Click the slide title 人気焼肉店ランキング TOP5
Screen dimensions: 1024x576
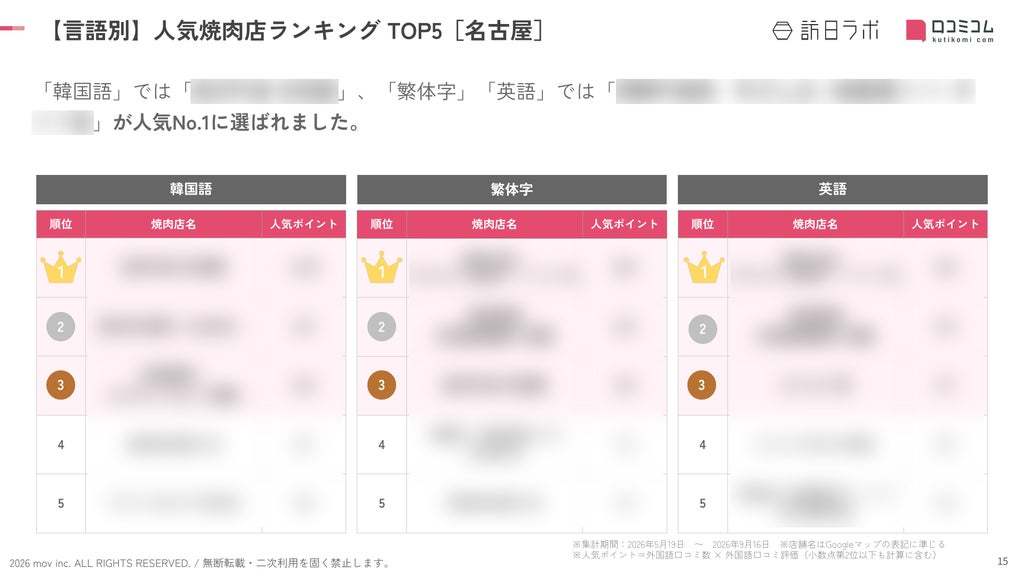pyautogui.click(x=296, y=31)
